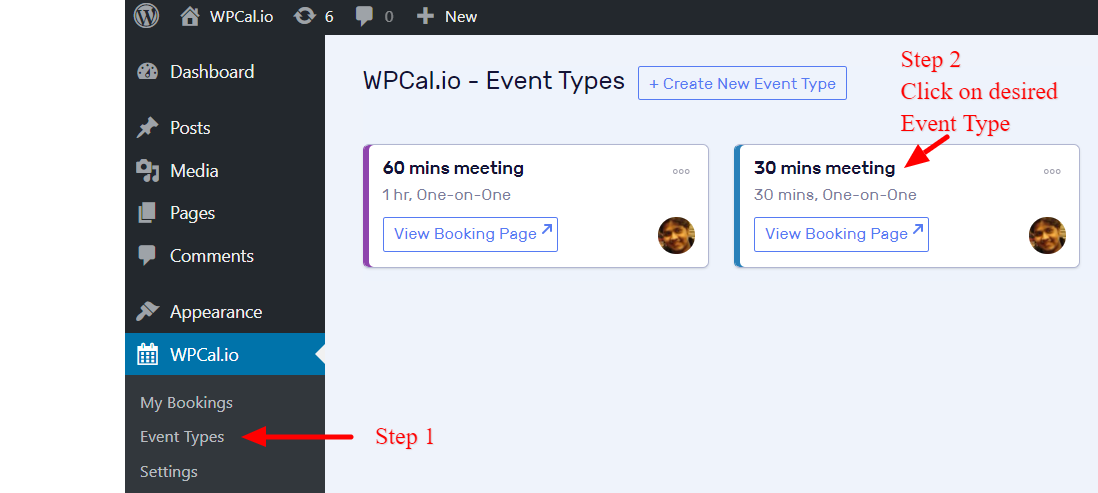The image size is (1098, 493).
Task: Click the plus icon next to New
Action: click(x=425, y=16)
